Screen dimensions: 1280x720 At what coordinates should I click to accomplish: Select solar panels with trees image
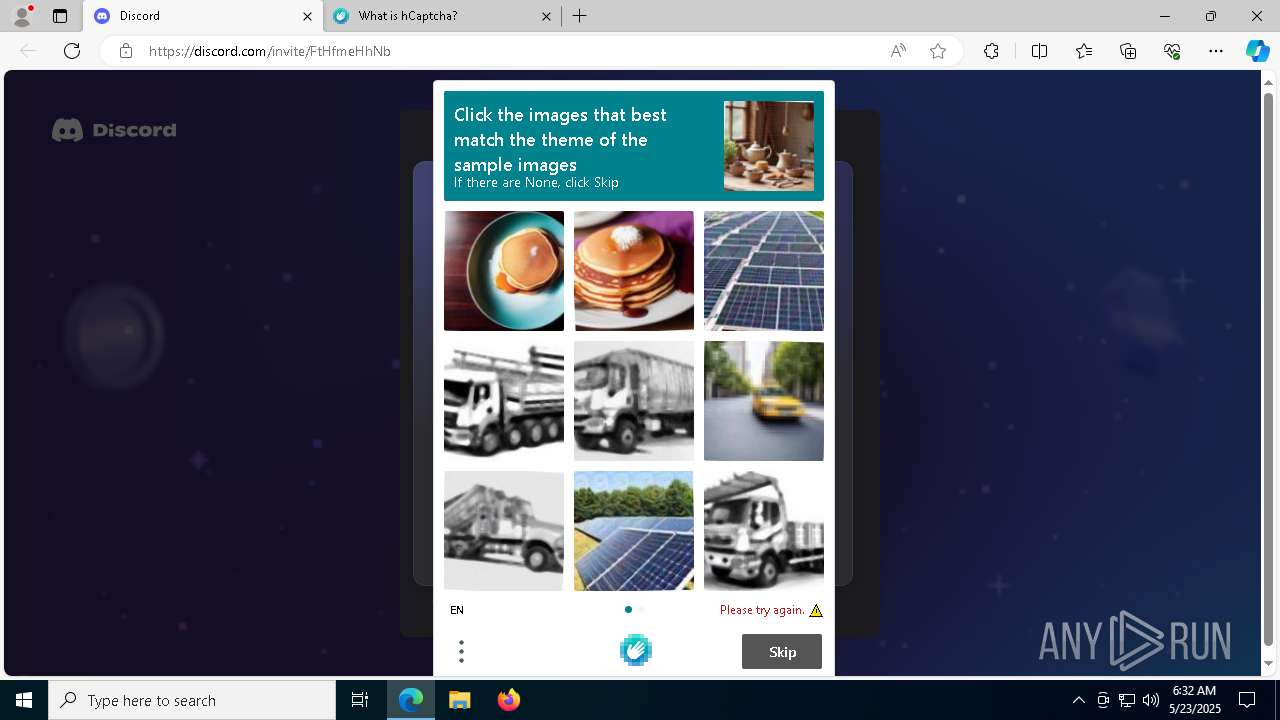634,531
